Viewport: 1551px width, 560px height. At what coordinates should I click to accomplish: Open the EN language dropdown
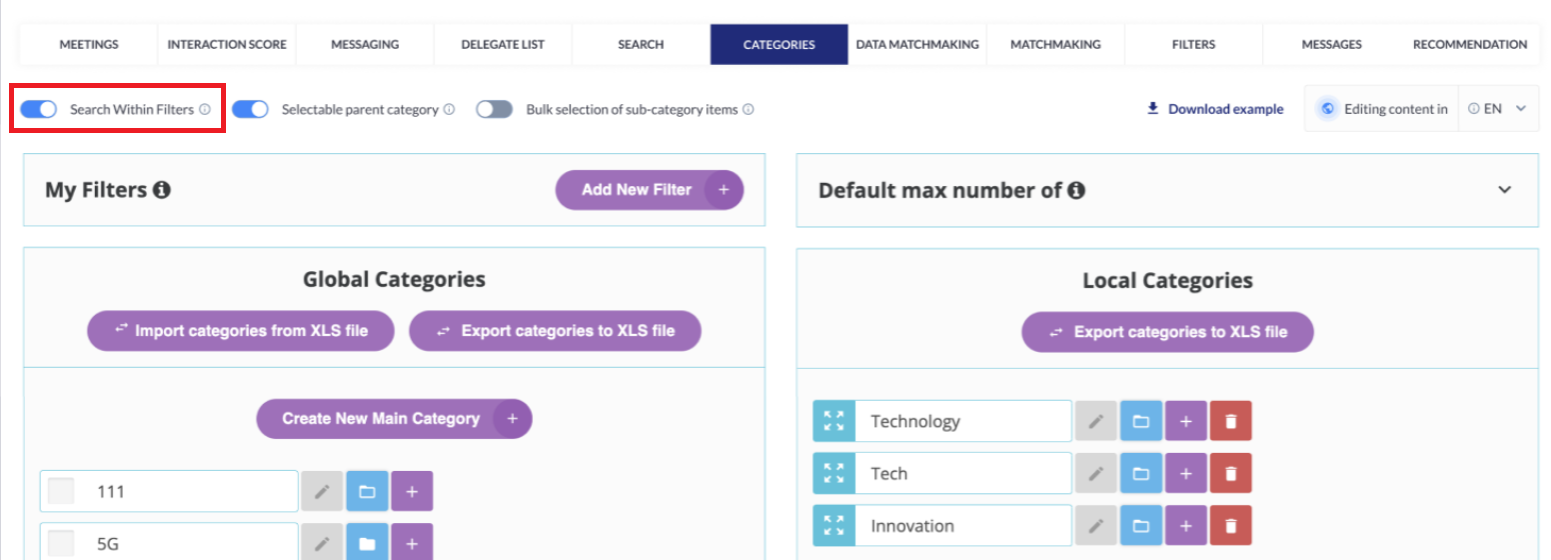(x=1497, y=109)
